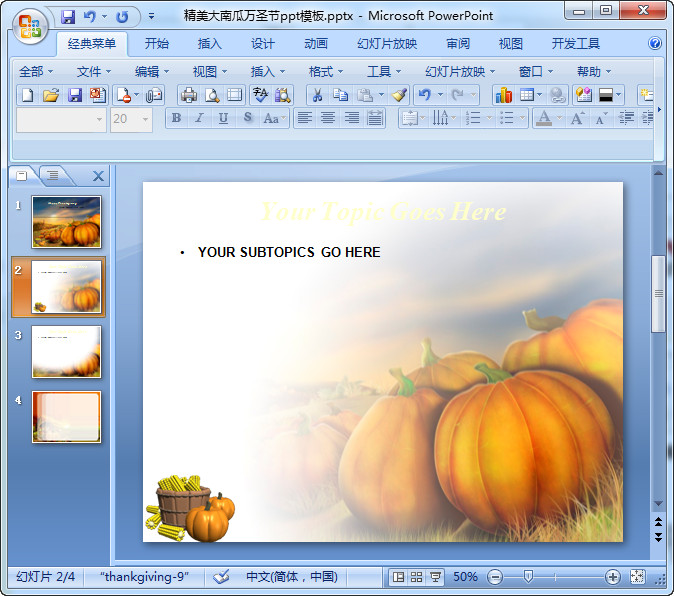
Task: Toggle Underline formatting
Action: [223, 118]
